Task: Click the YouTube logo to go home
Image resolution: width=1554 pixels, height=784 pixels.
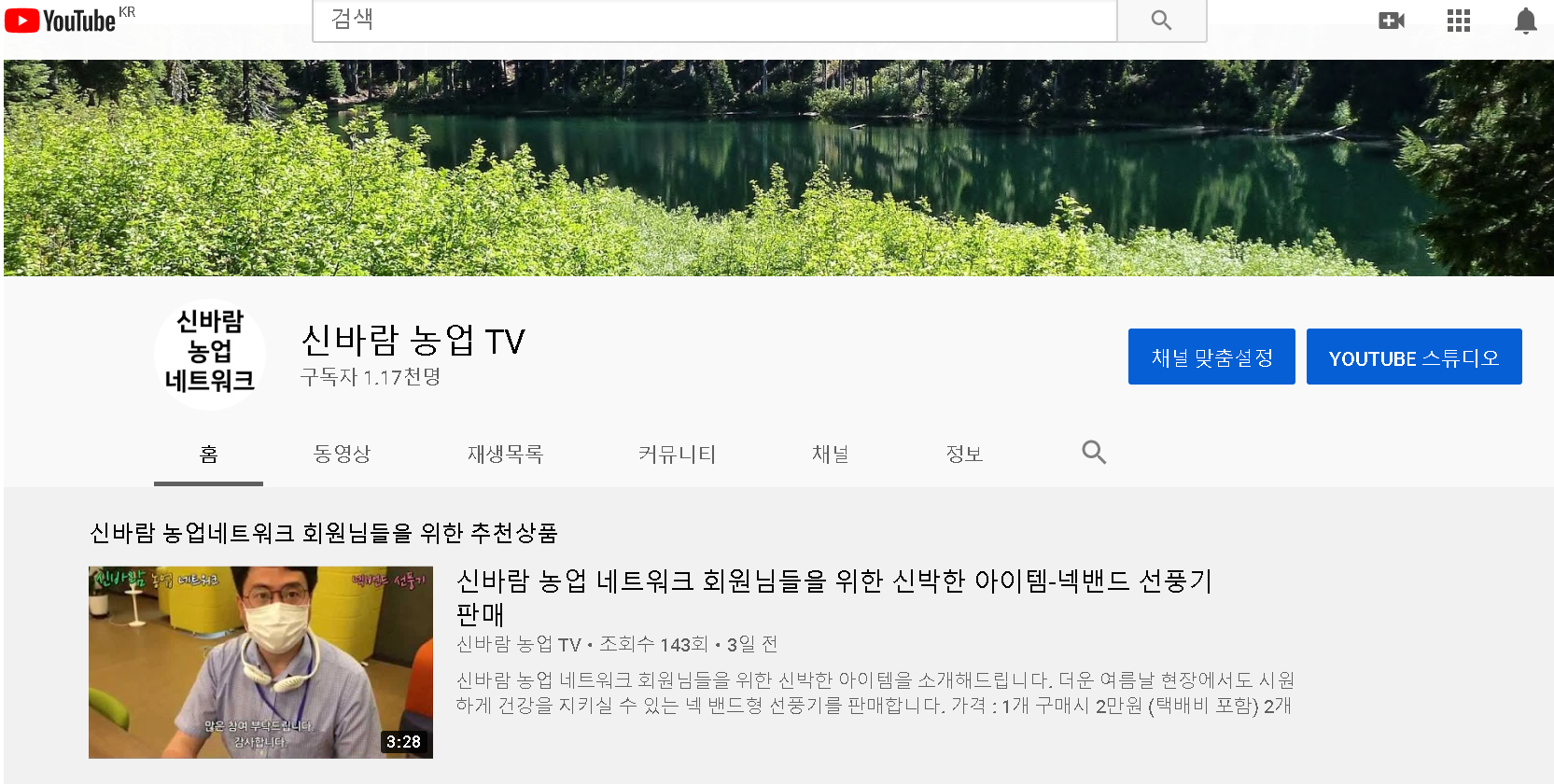Action: pos(61,21)
